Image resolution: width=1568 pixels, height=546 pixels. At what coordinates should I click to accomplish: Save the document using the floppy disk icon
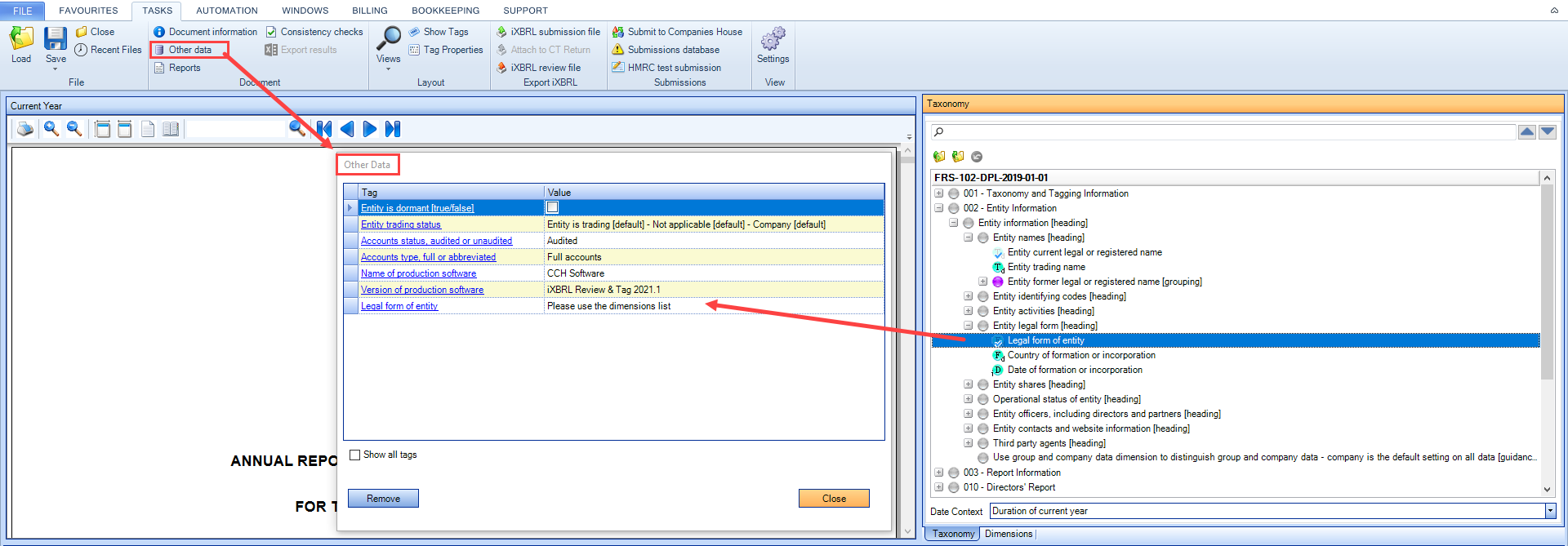click(56, 38)
